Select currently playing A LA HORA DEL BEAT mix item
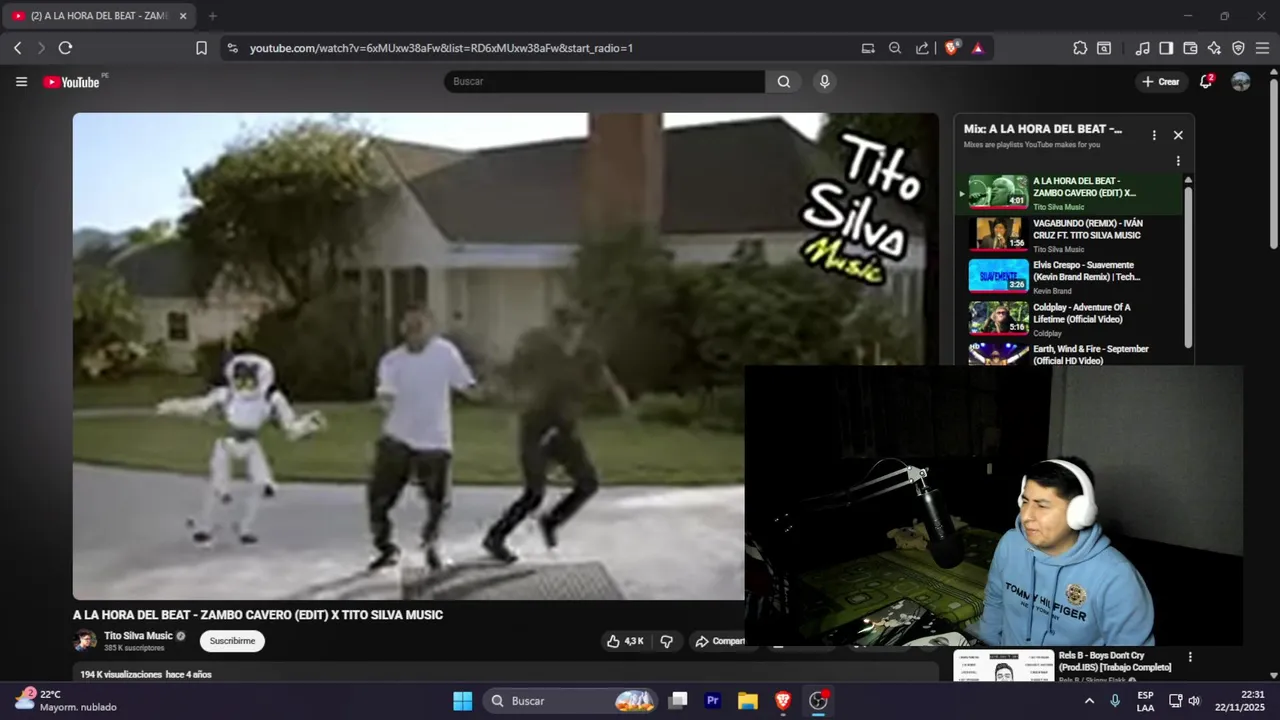Screen dimensions: 1280x720 [1069, 193]
